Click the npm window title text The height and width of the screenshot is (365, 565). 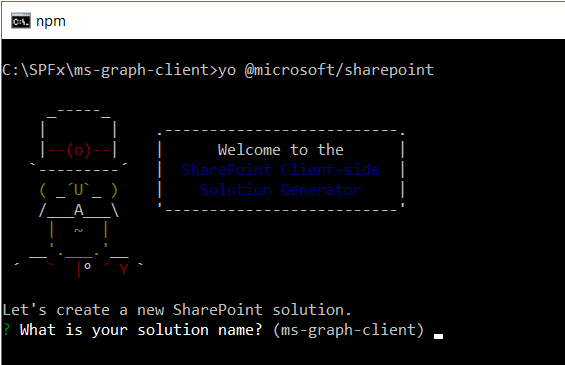click(x=51, y=21)
